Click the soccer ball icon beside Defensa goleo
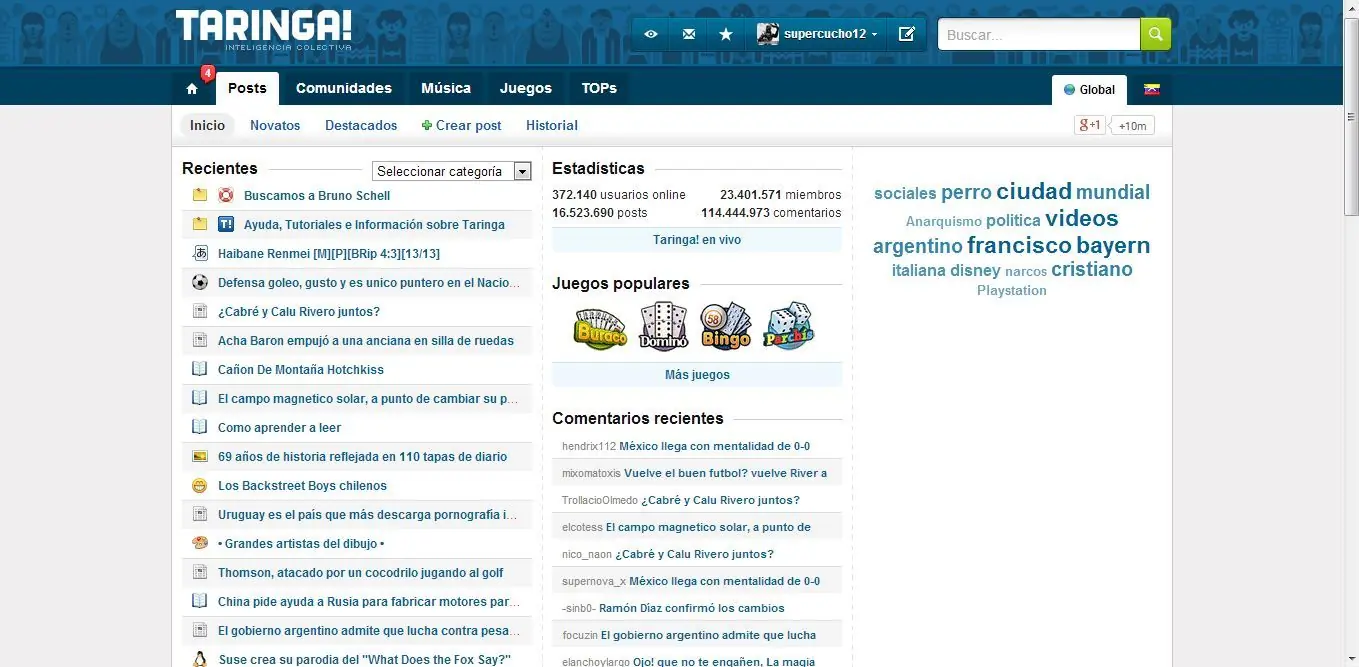The width and height of the screenshot is (1359, 667). (200, 282)
